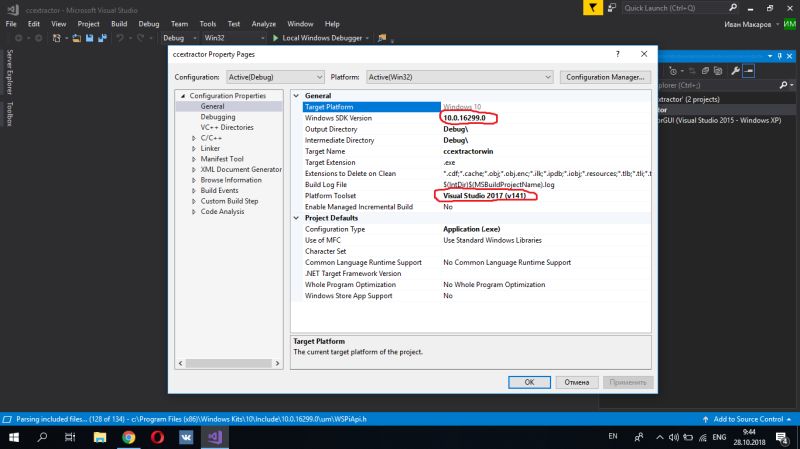Expand the Build Events tree node
The width and height of the screenshot is (800, 449).
[x=194, y=191]
